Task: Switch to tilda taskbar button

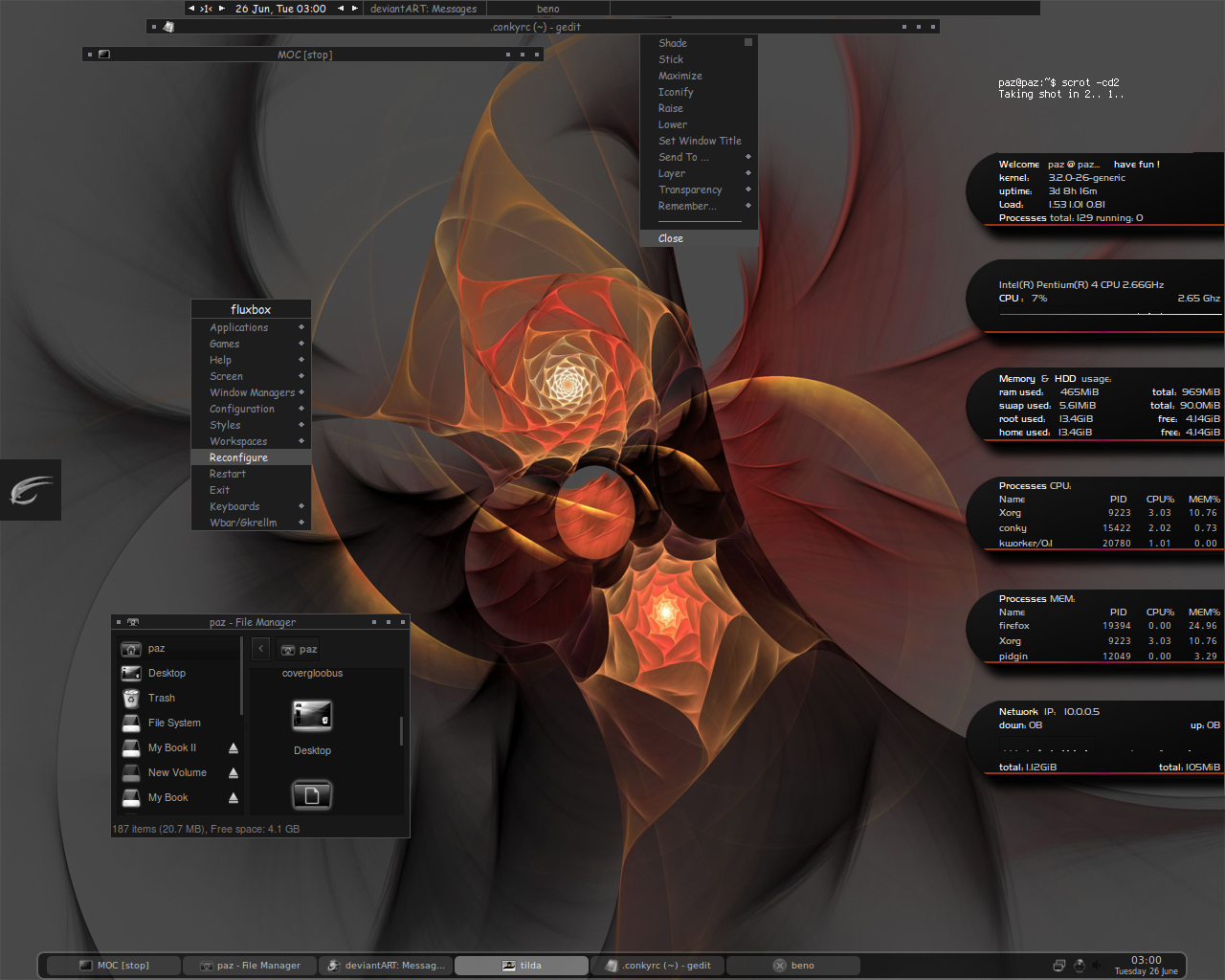Action: pyautogui.click(x=522, y=966)
